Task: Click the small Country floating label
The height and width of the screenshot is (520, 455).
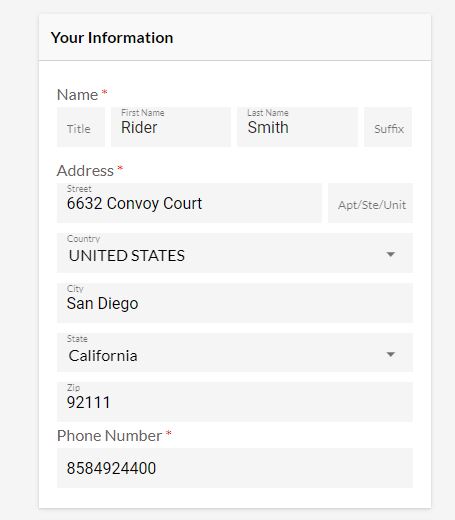Action: point(83,239)
